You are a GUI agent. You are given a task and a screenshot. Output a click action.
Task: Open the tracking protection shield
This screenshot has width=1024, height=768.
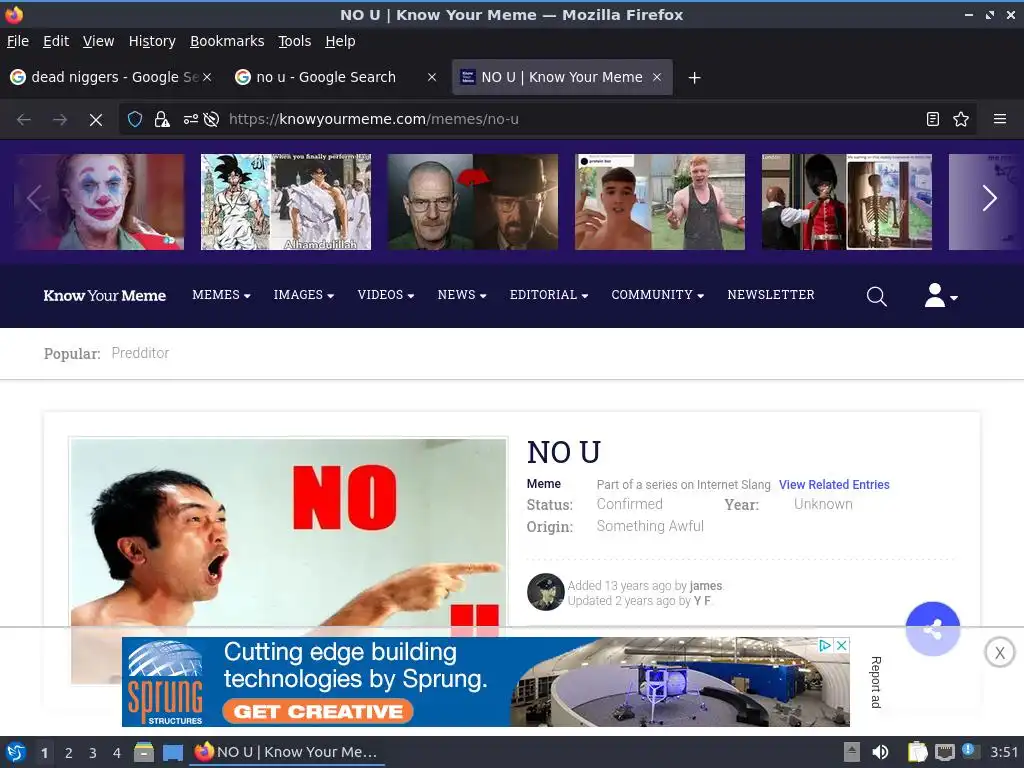pos(135,120)
